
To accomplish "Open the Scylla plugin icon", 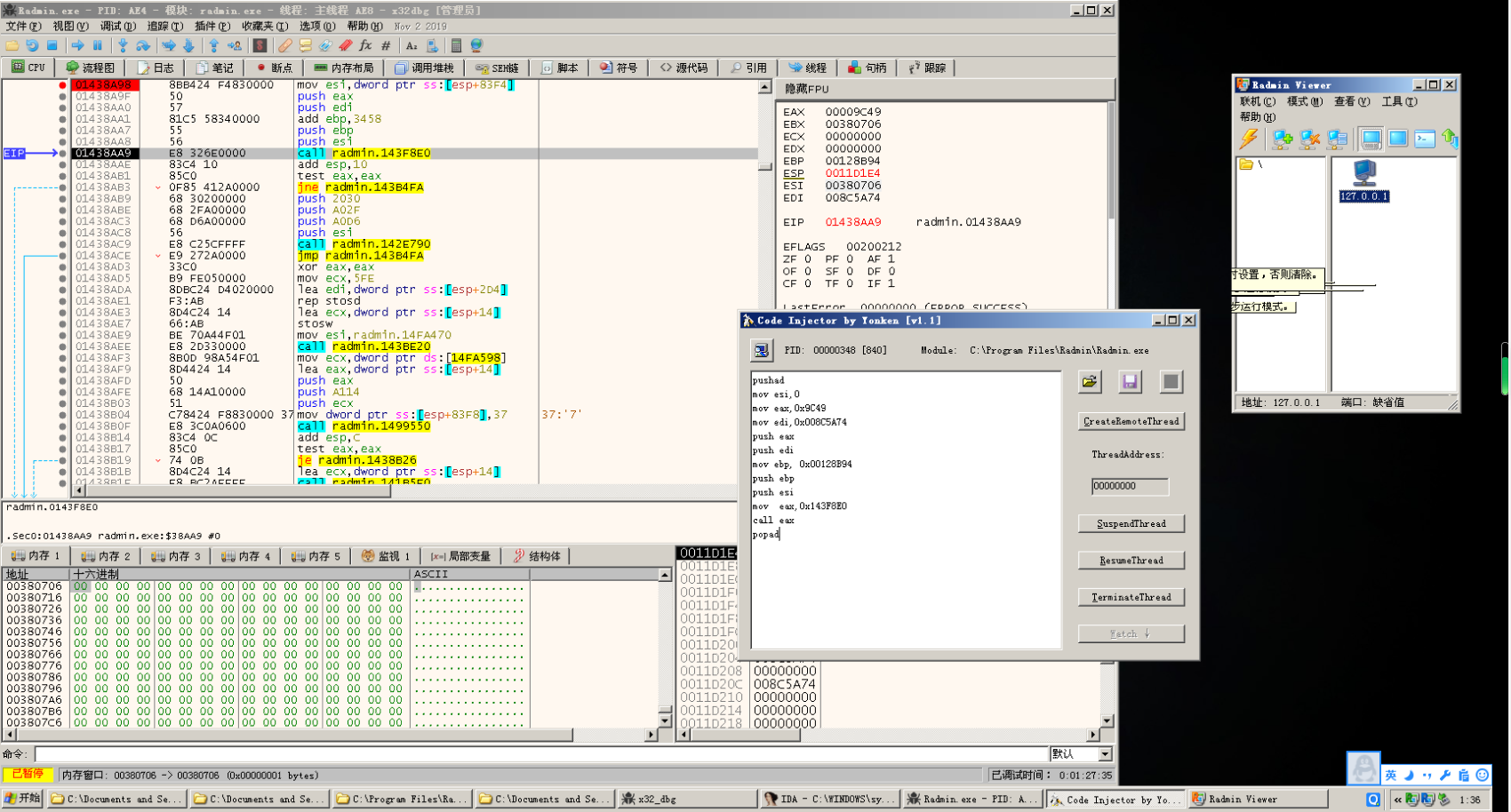I will (260, 45).
